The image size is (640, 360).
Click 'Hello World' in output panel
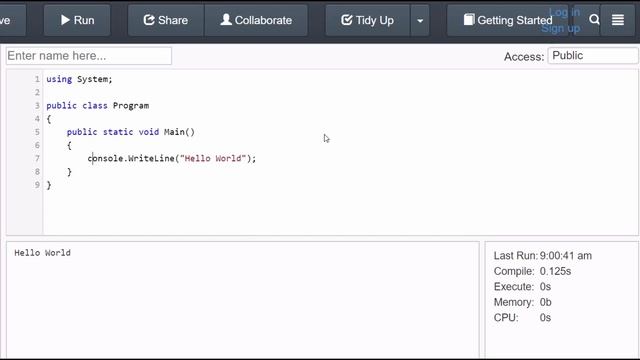42,253
